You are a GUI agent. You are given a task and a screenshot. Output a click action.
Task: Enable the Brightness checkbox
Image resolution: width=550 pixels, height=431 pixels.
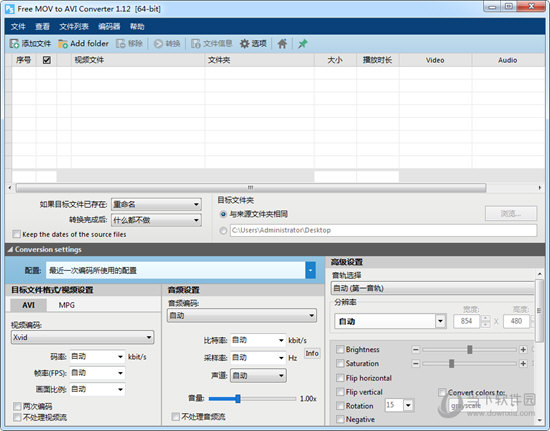point(340,349)
